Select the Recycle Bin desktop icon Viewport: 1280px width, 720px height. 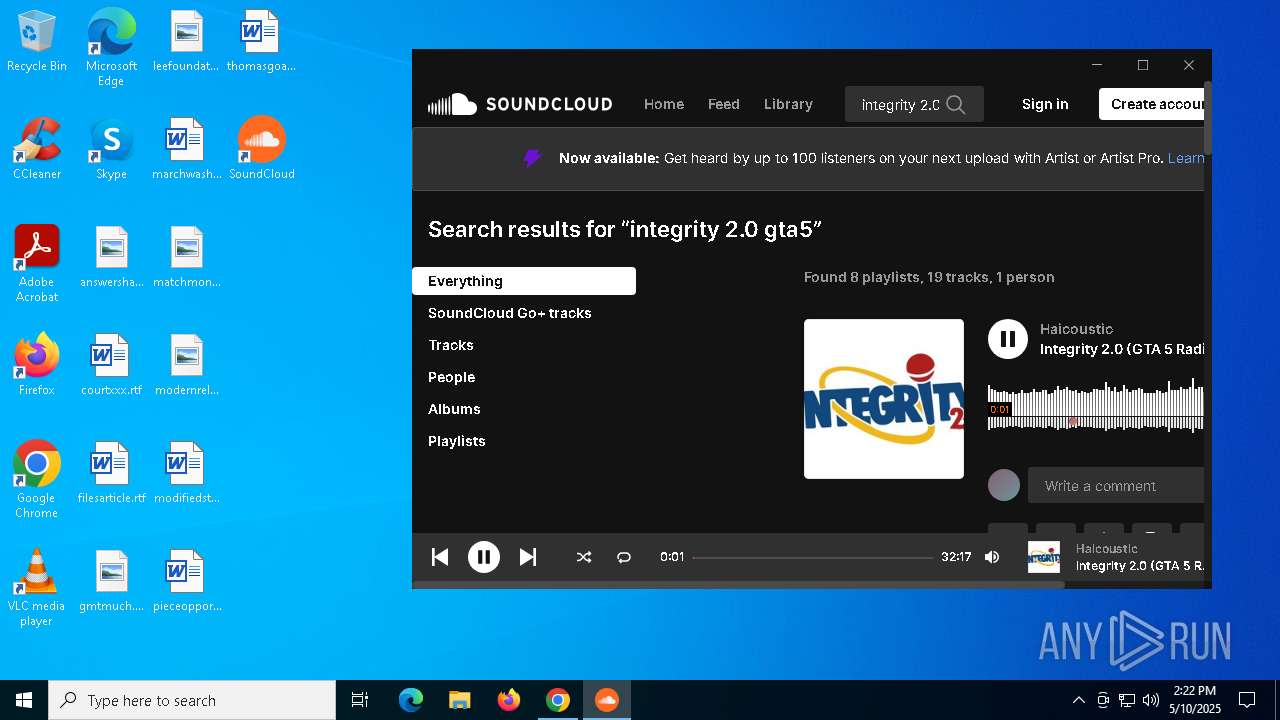[x=37, y=42]
